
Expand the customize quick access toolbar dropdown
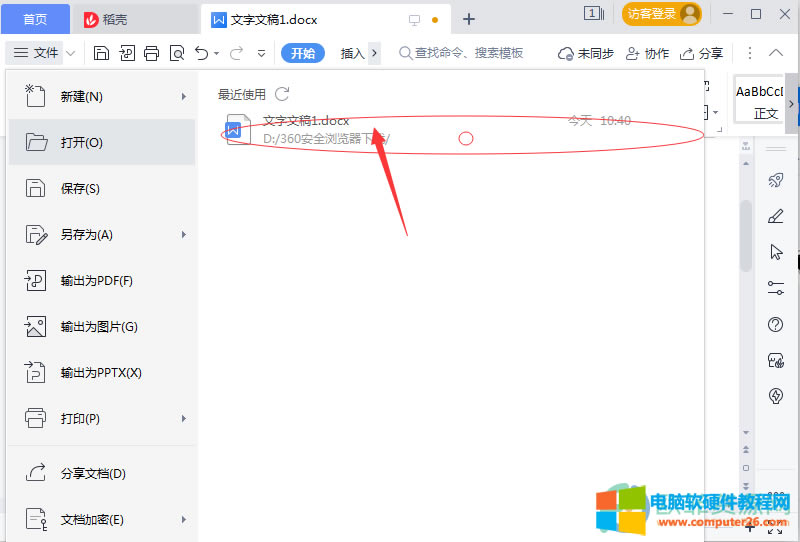pyautogui.click(x=261, y=54)
